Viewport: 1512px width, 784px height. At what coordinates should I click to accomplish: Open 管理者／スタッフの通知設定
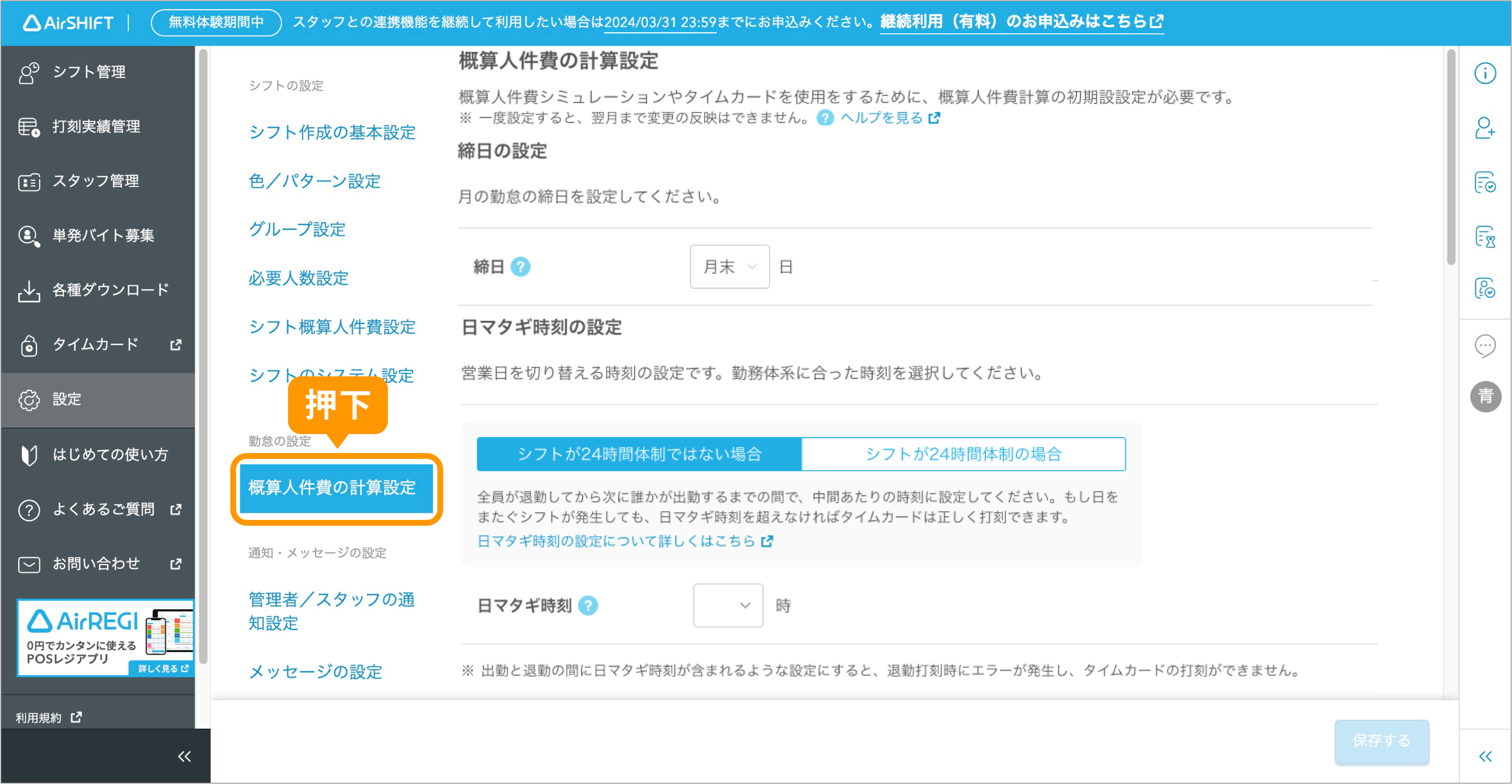coord(332,612)
